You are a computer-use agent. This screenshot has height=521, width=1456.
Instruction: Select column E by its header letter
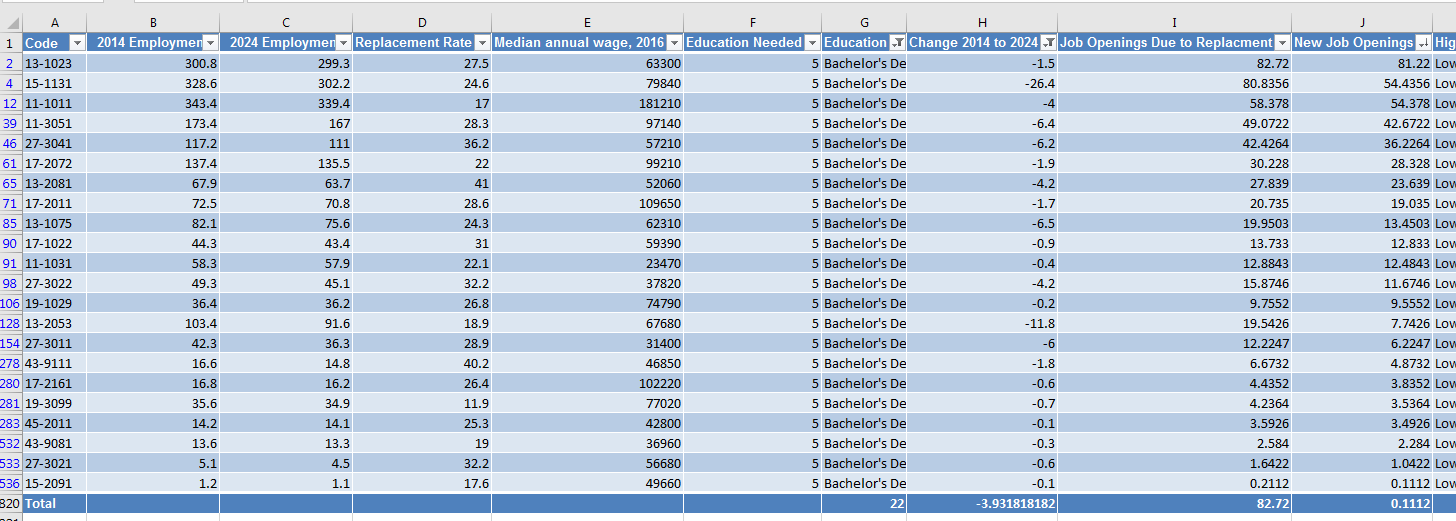tap(587, 23)
